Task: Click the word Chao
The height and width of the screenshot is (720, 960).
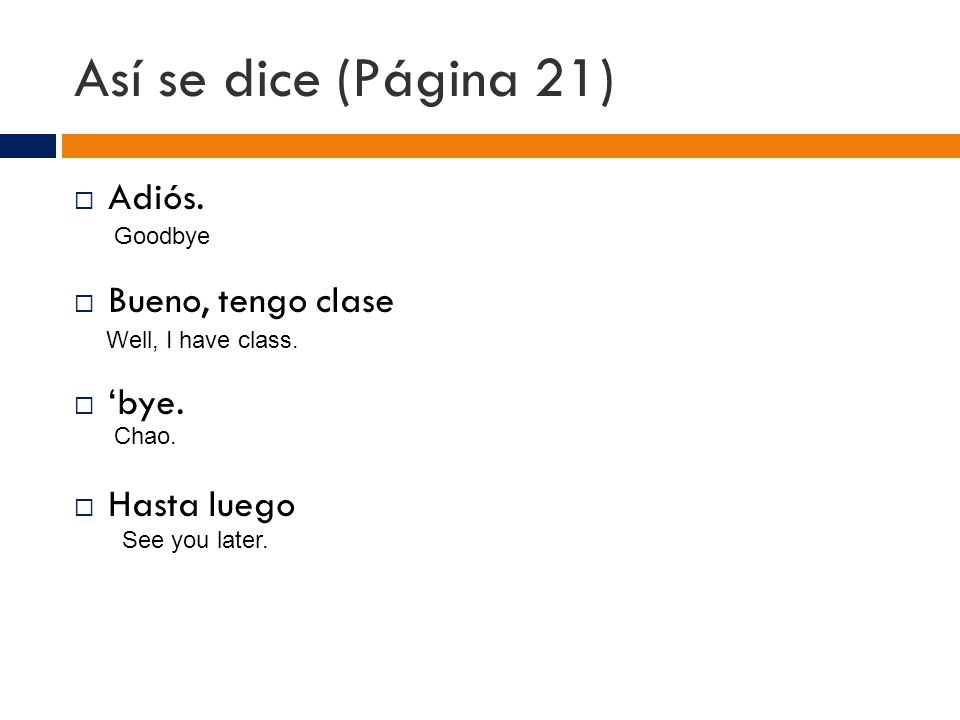Action: click(144, 436)
